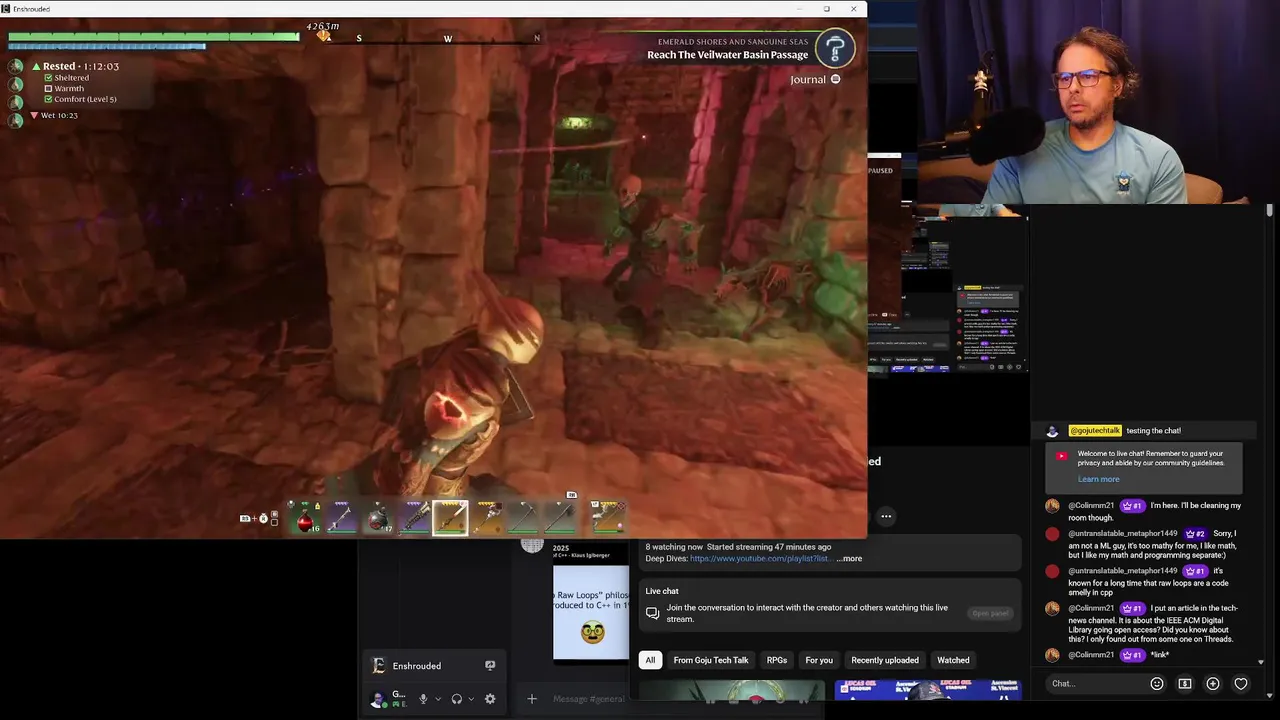Image resolution: width=1280 pixels, height=720 pixels.
Task: Toggle the Discord microphone mute
Action: click(x=423, y=699)
